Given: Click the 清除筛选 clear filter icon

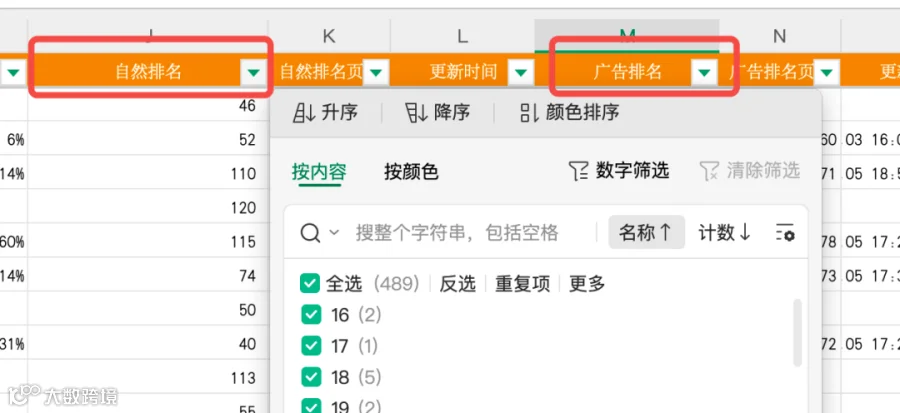Looking at the screenshot, I should tap(709, 170).
